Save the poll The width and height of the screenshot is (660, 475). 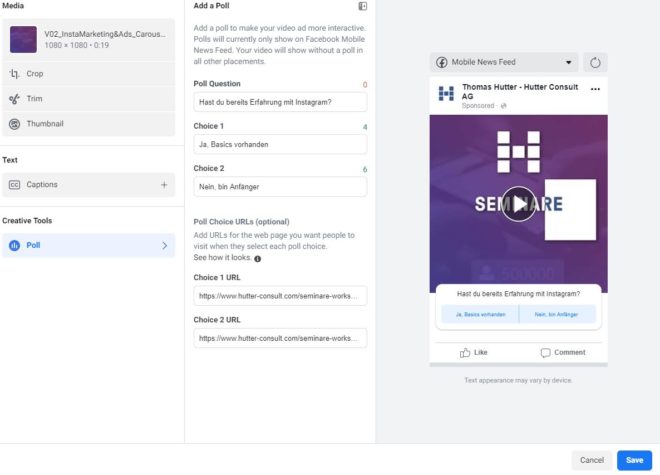[634, 460]
